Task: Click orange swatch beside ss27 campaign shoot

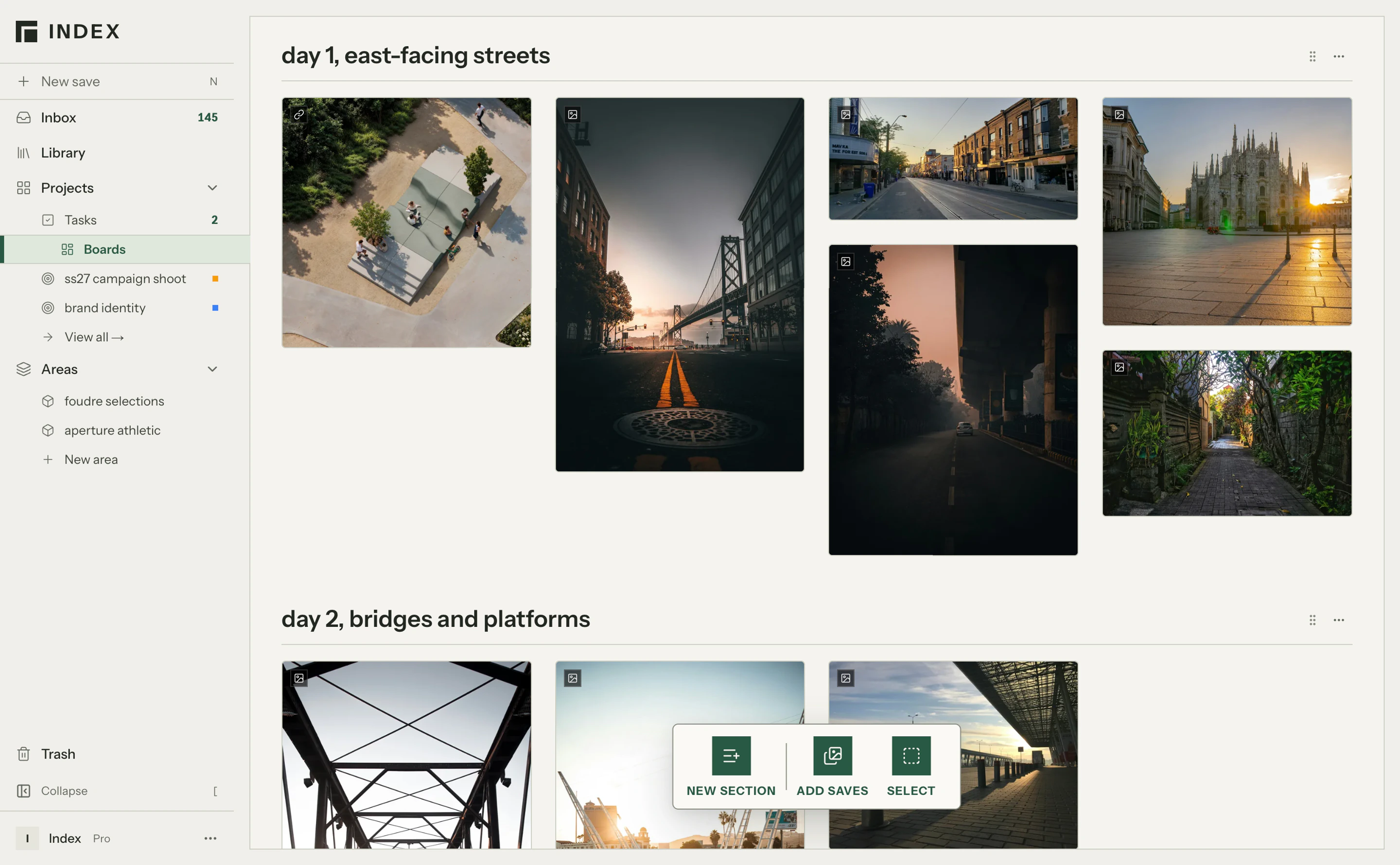Action: 215,278
